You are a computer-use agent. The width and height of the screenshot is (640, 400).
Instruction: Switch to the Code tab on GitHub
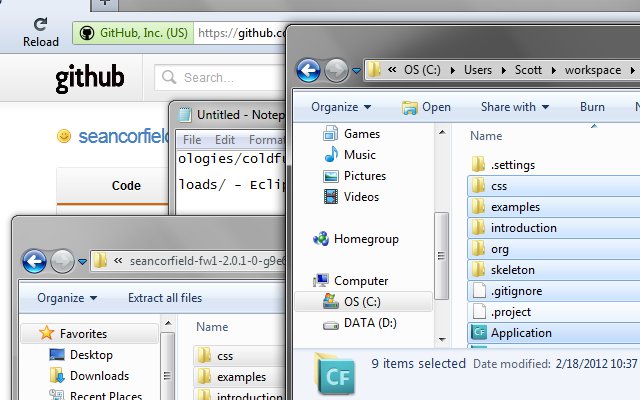[126, 186]
